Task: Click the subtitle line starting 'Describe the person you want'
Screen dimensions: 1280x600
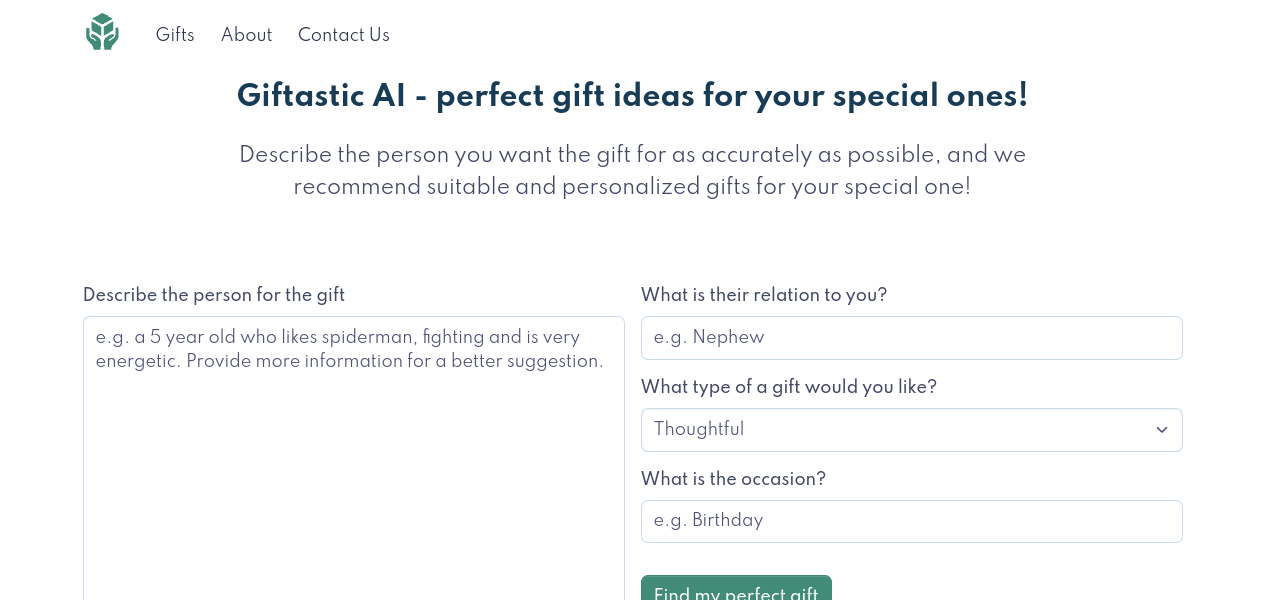Action: click(632, 155)
